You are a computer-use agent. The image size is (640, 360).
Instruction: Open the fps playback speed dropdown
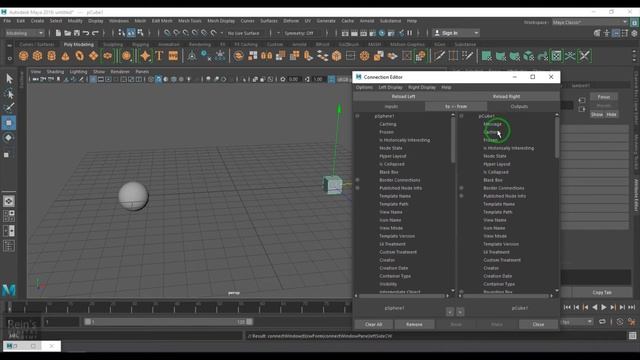[577, 322]
